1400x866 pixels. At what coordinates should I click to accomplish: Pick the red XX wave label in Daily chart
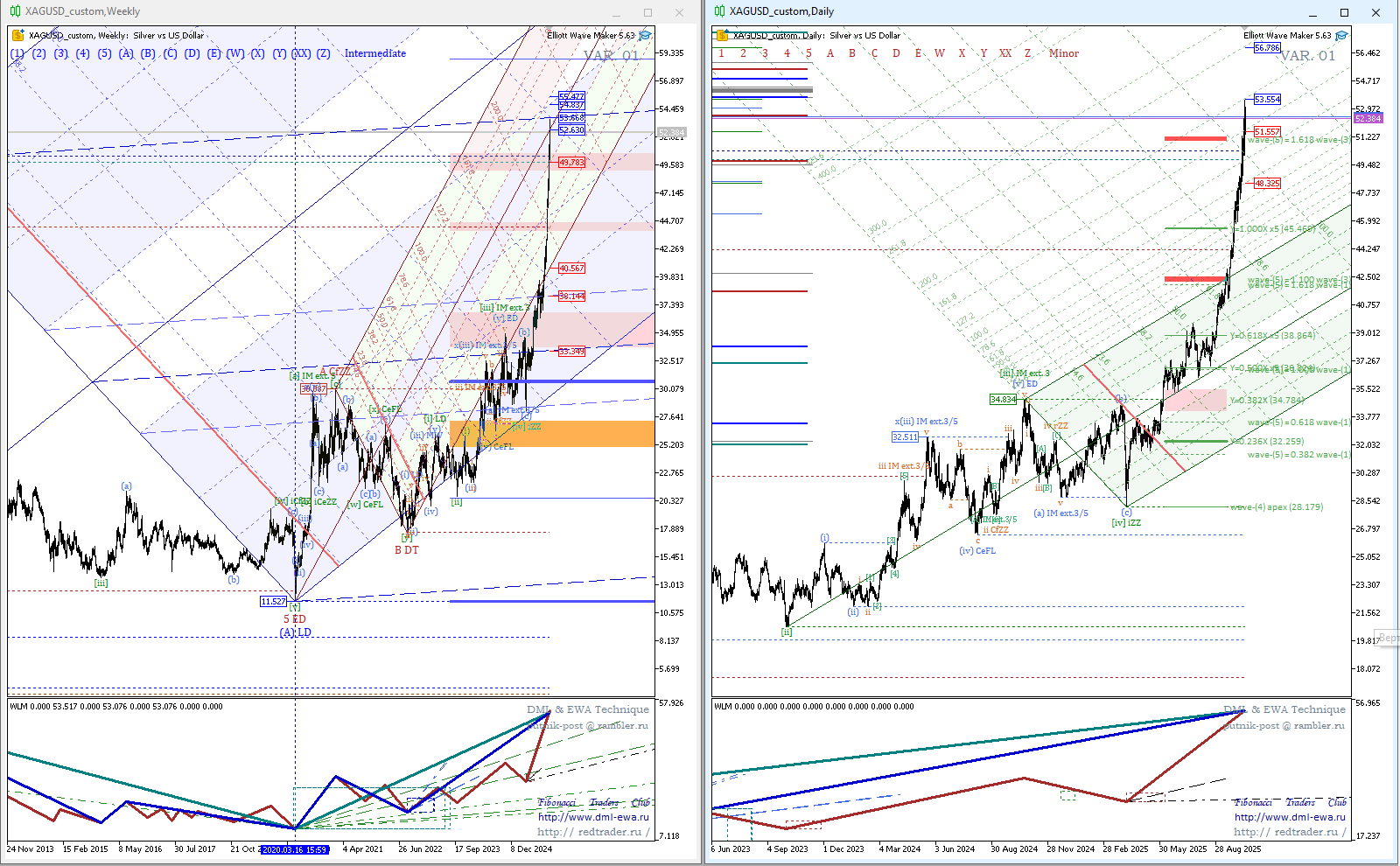coord(1005,53)
